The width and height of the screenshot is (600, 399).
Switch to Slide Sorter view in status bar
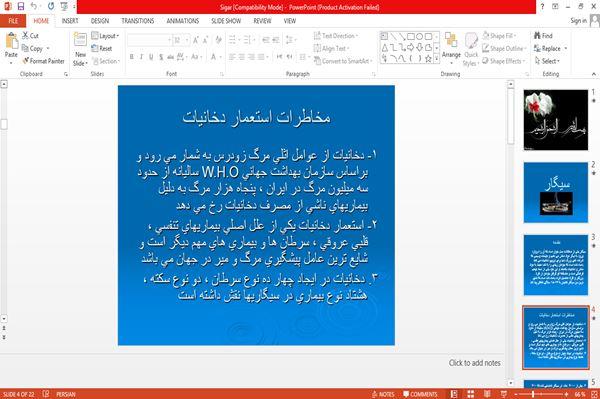[x=471, y=394]
